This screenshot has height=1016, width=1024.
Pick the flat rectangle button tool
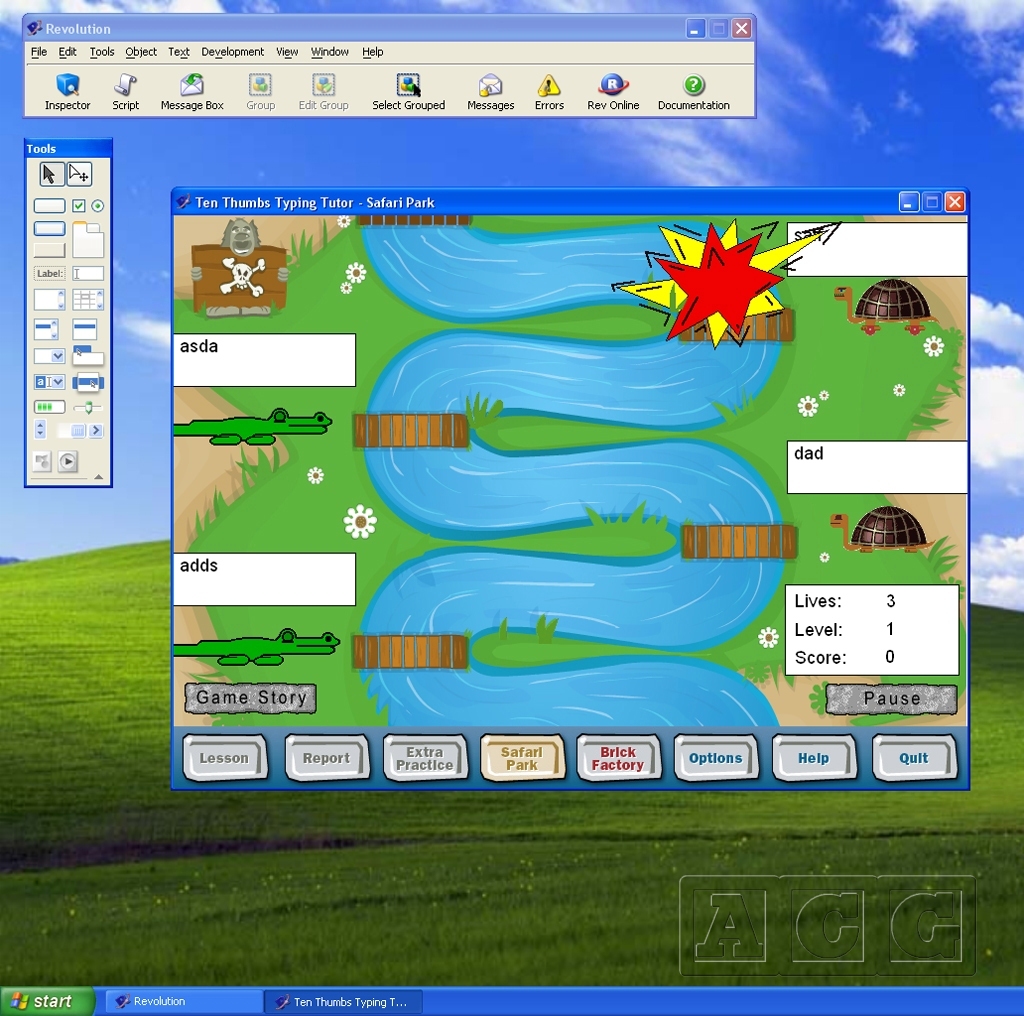(x=49, y=250)
